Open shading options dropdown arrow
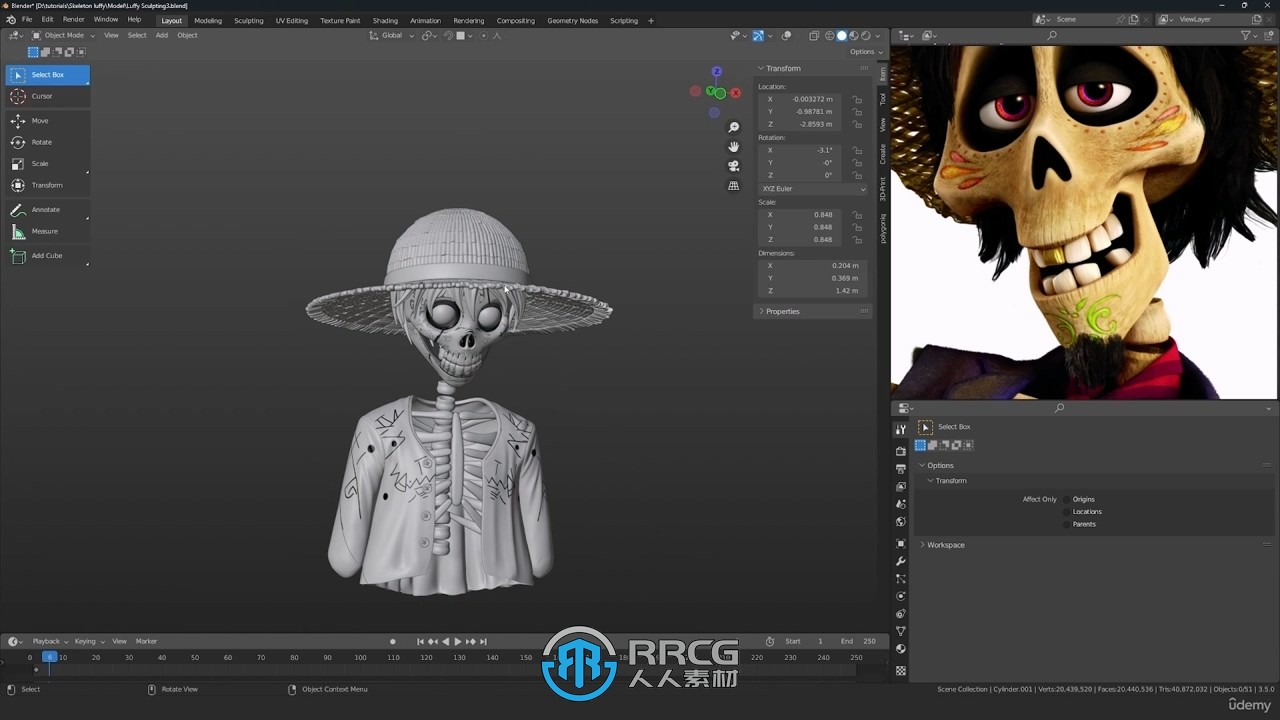 coord(878,36)
